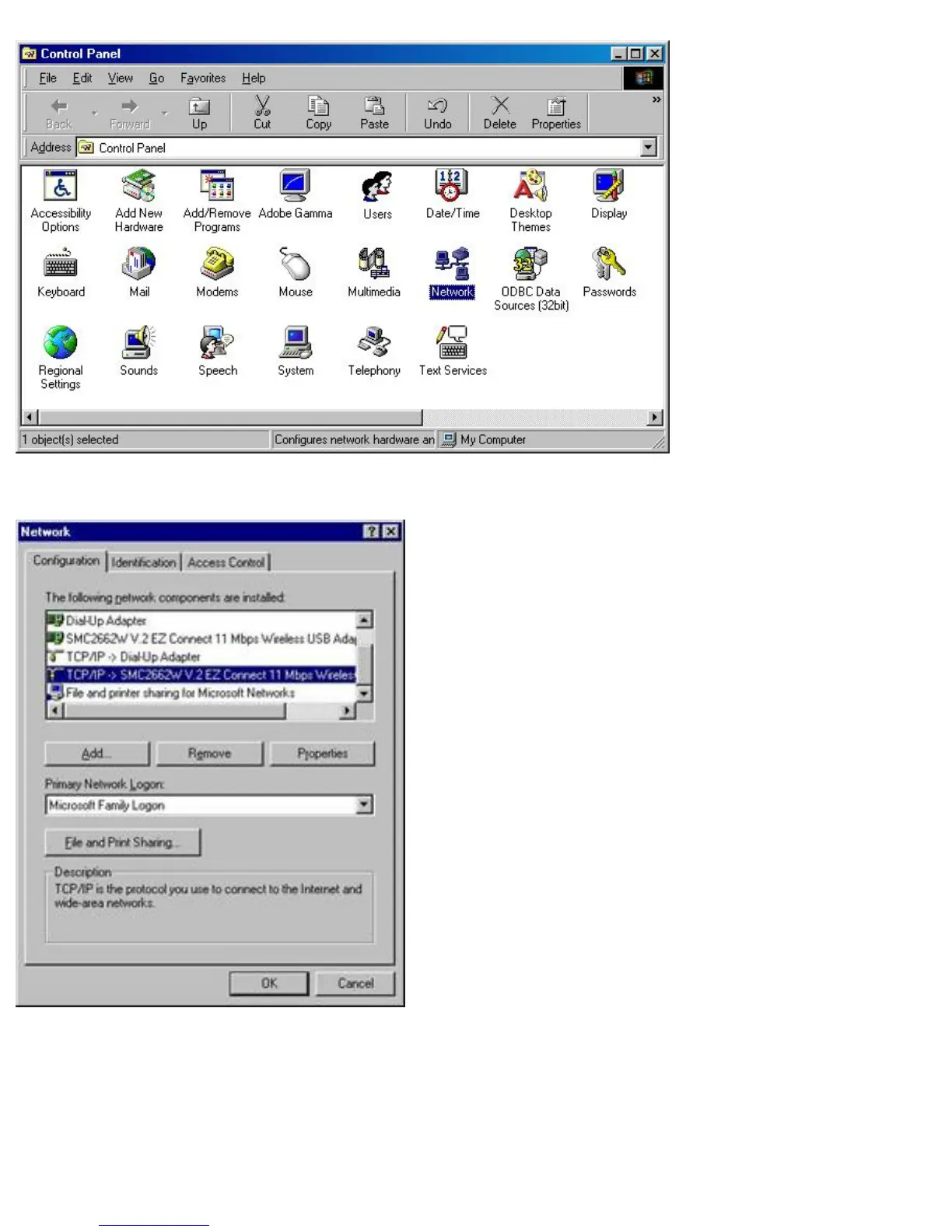Open the Address bar dropdown arrow
The width and height of the screenshot is (952, 1232).
[649, 147]
